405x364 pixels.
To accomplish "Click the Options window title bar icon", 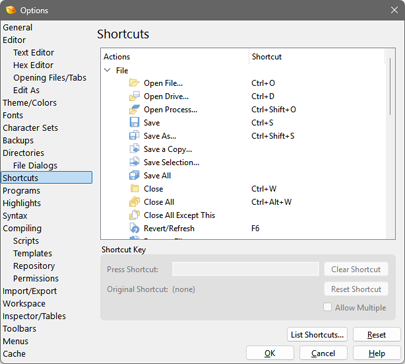I will click(x=11, y=10).
